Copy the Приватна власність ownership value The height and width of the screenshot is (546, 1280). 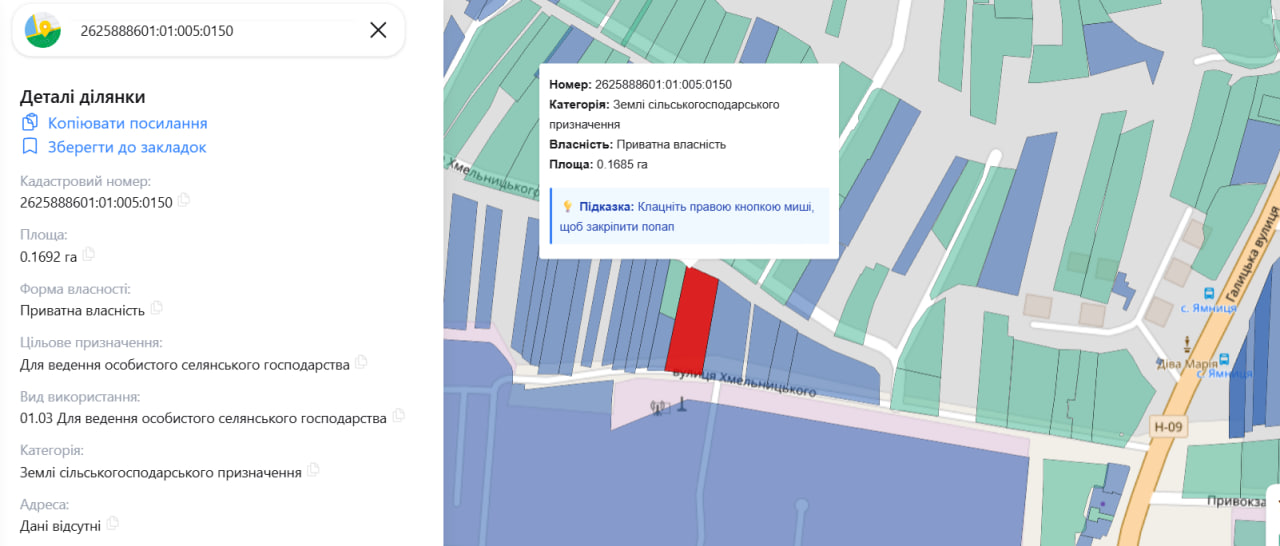pyautogui.click(x=156, y=308)
